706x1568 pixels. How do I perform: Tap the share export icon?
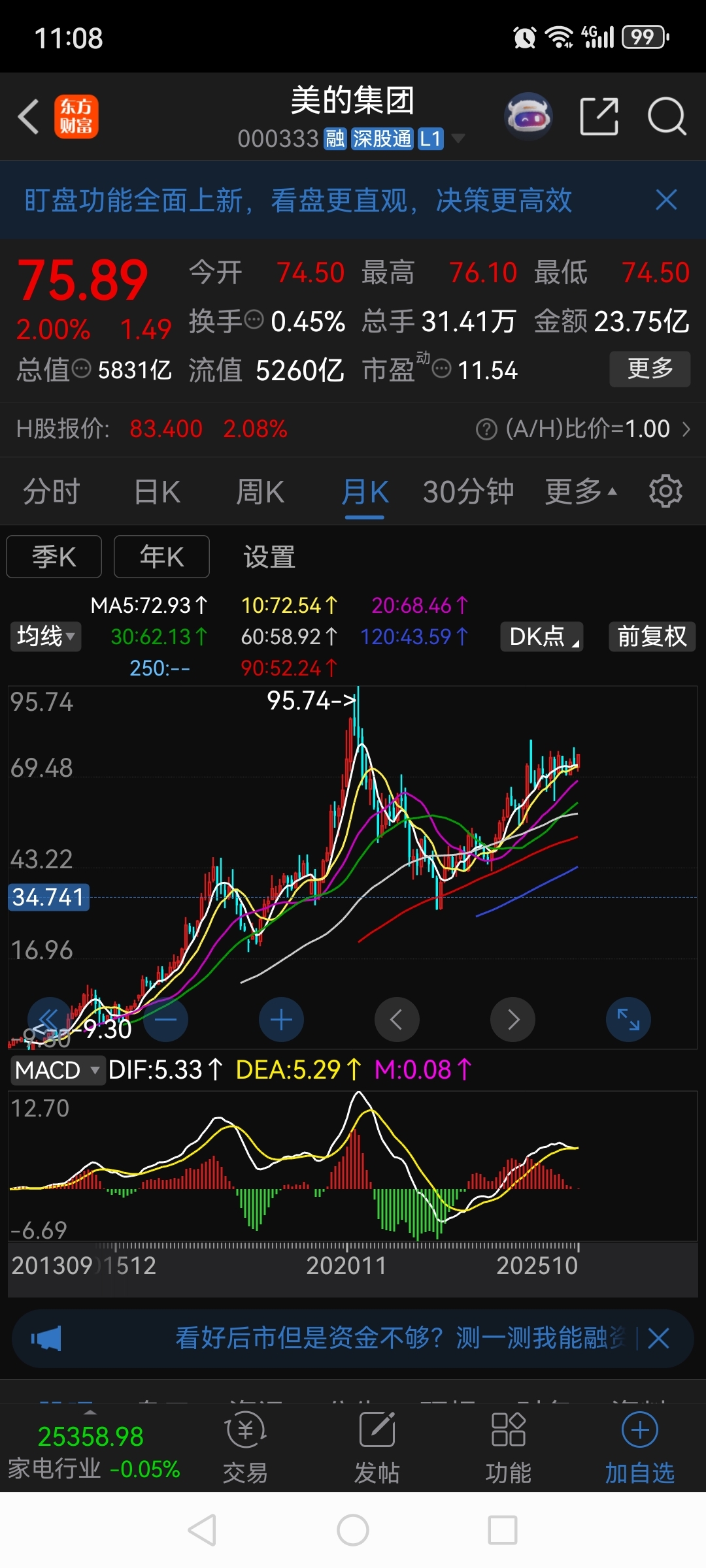tap(599, 117)
